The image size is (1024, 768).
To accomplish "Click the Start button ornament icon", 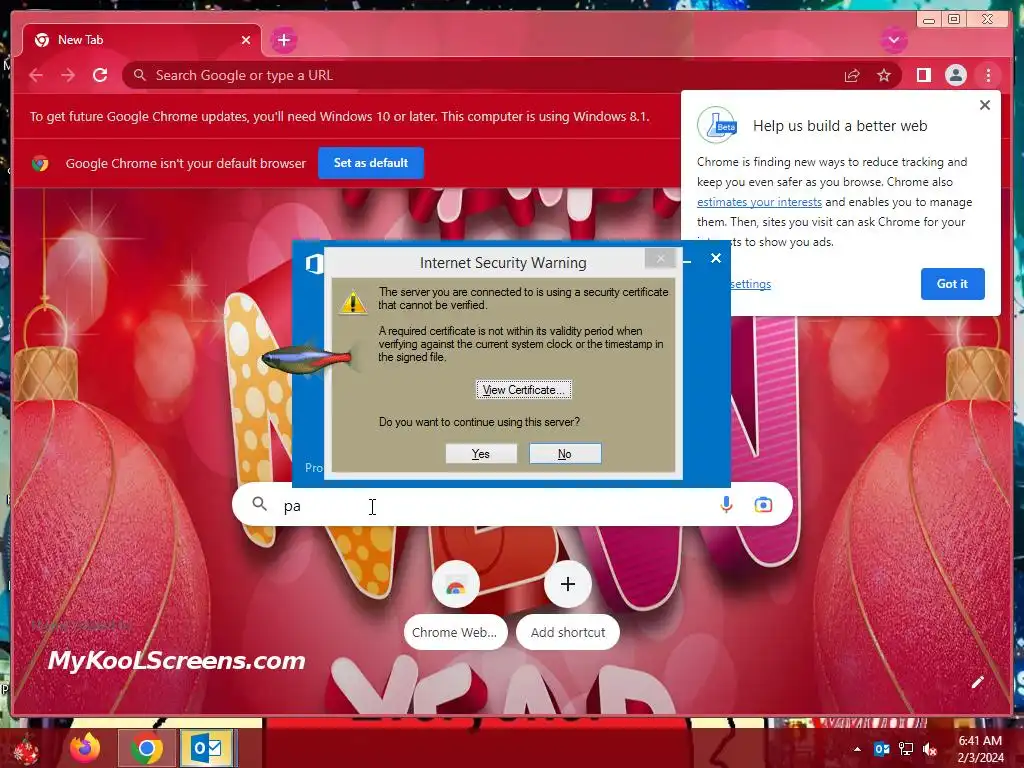I will [x=26, y=750].
